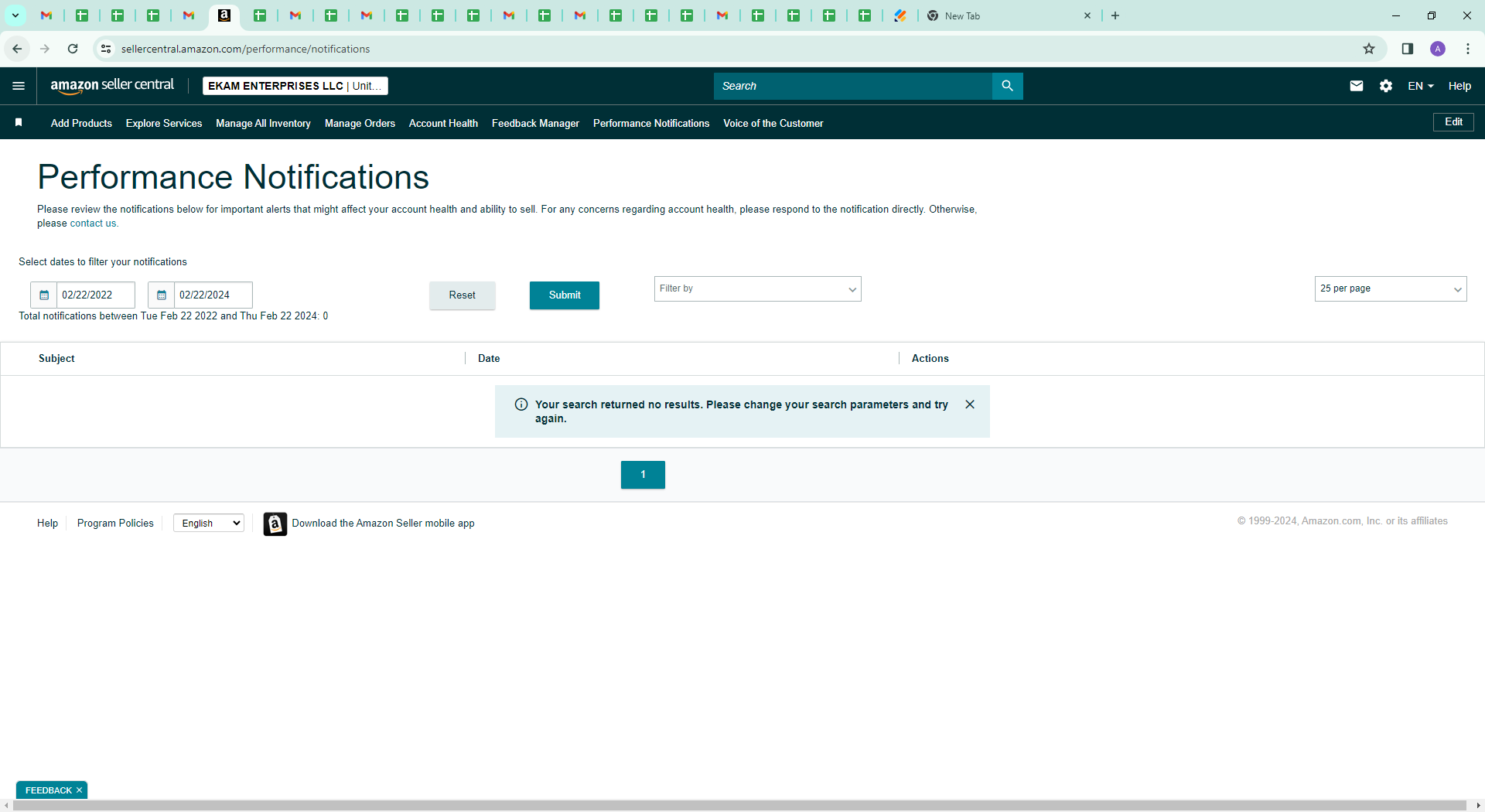Expand the Filter by dropdown

click(758, 288)
